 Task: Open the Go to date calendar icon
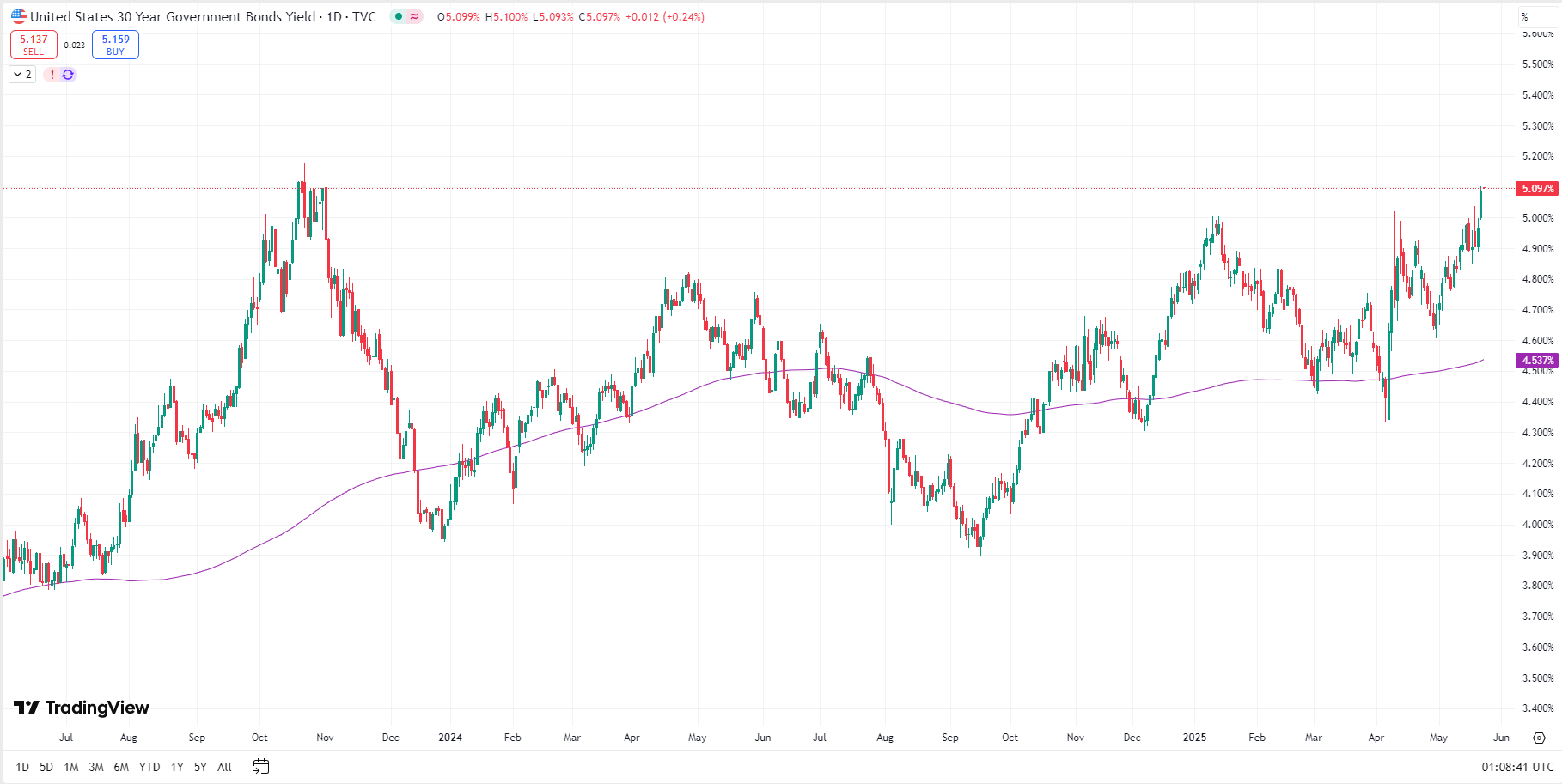(261, 766)
